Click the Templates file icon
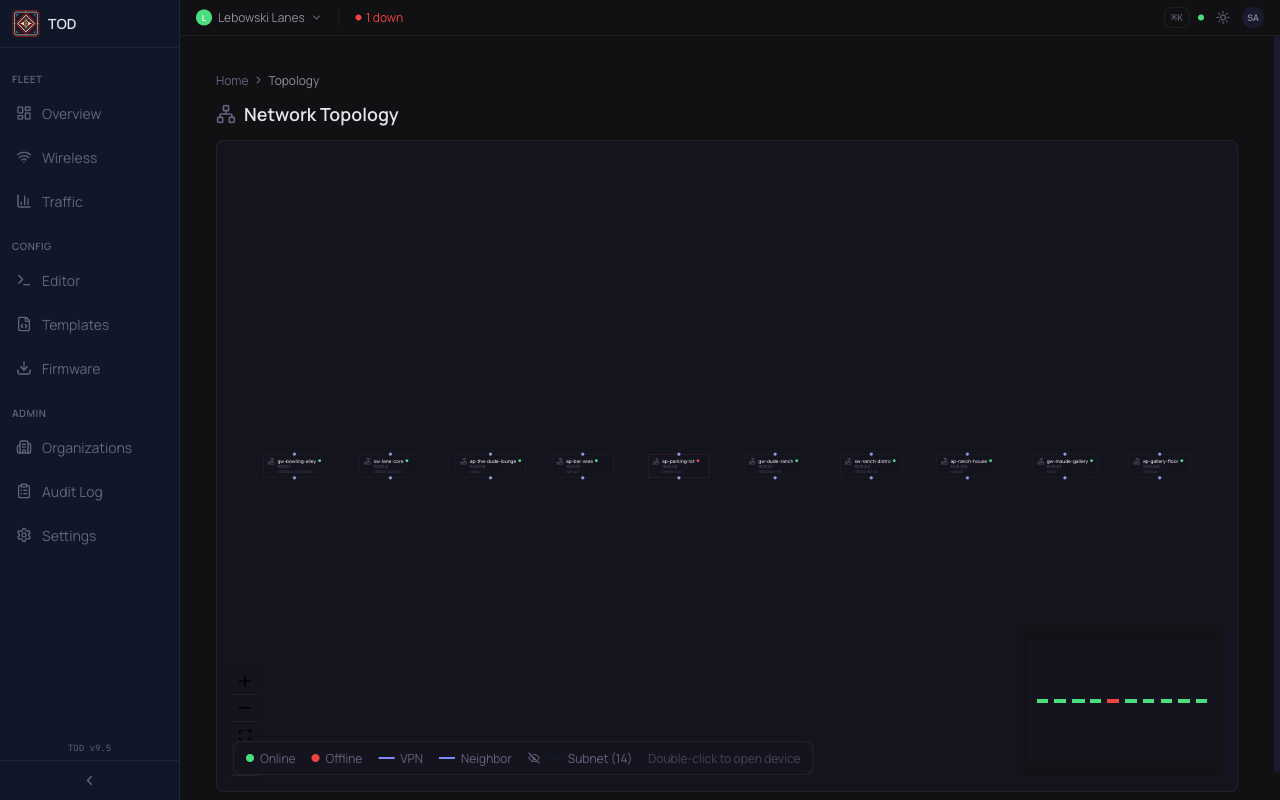Viewport: 1280px width, 800px height. (24, 325)
